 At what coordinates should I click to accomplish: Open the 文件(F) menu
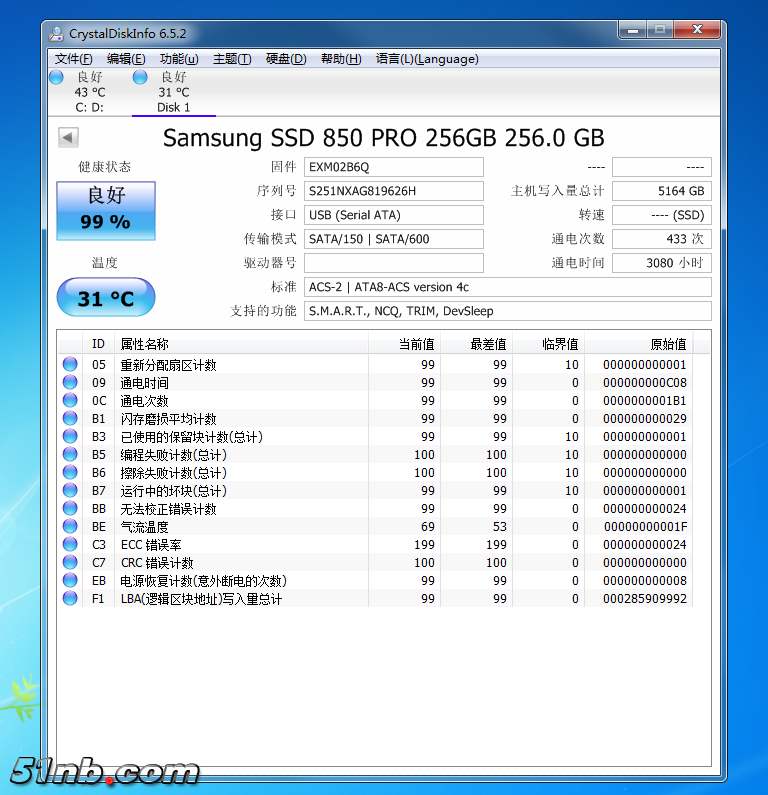(x=74, y=59)
